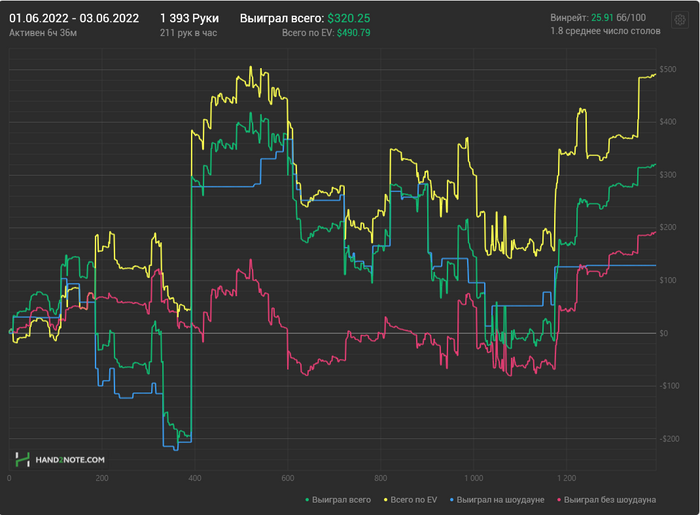The image size is (700, 515).
Task: Click the 200 x-axis label
Action: coord(102,478)
